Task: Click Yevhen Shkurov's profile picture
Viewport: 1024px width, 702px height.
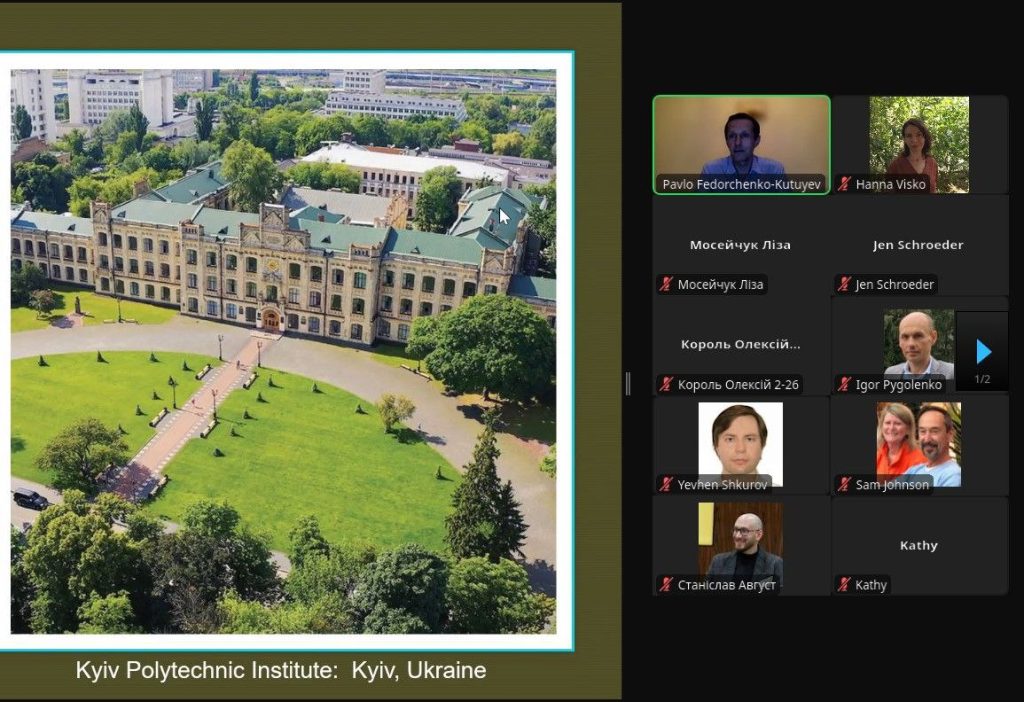Action: (740, 443)
